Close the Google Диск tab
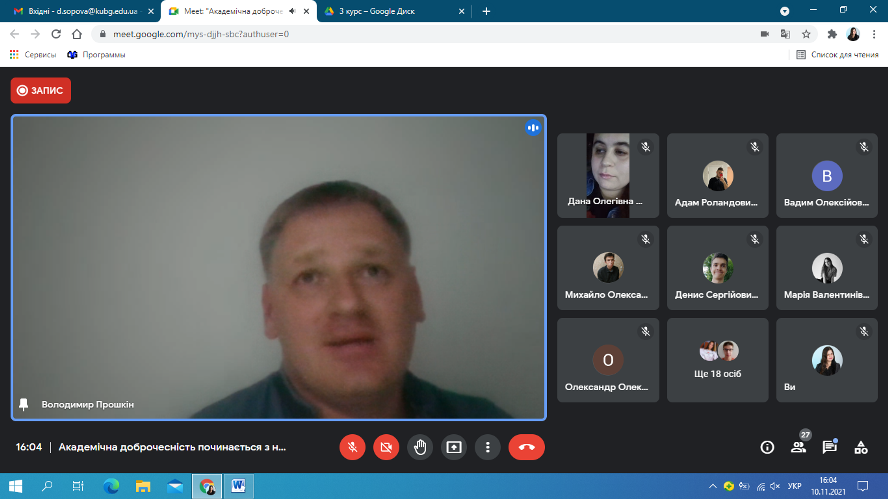888x499 pixels. 462,11
